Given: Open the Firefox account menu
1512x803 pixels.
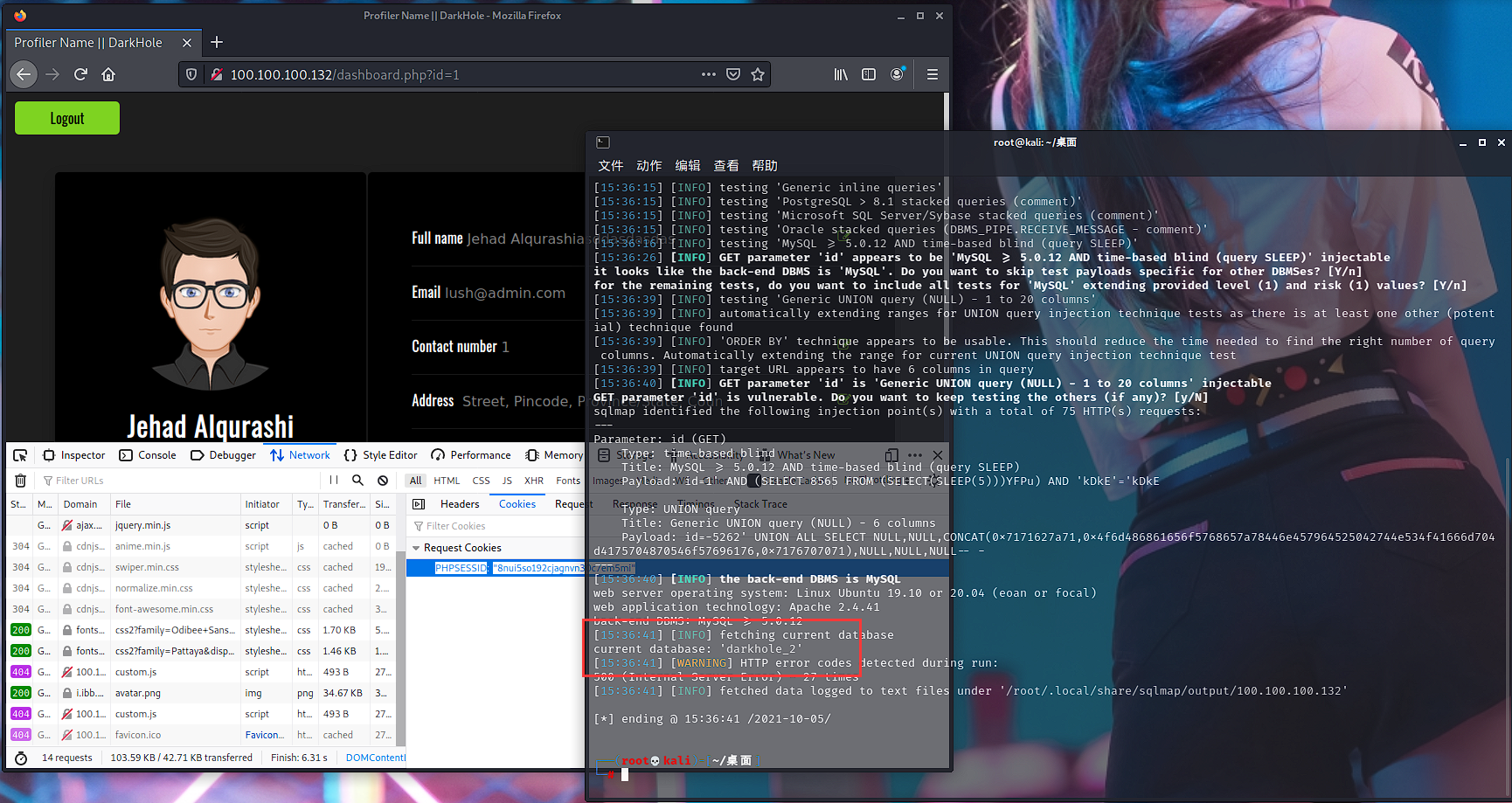Looking at the screenshot, I should tap(898, 74).
